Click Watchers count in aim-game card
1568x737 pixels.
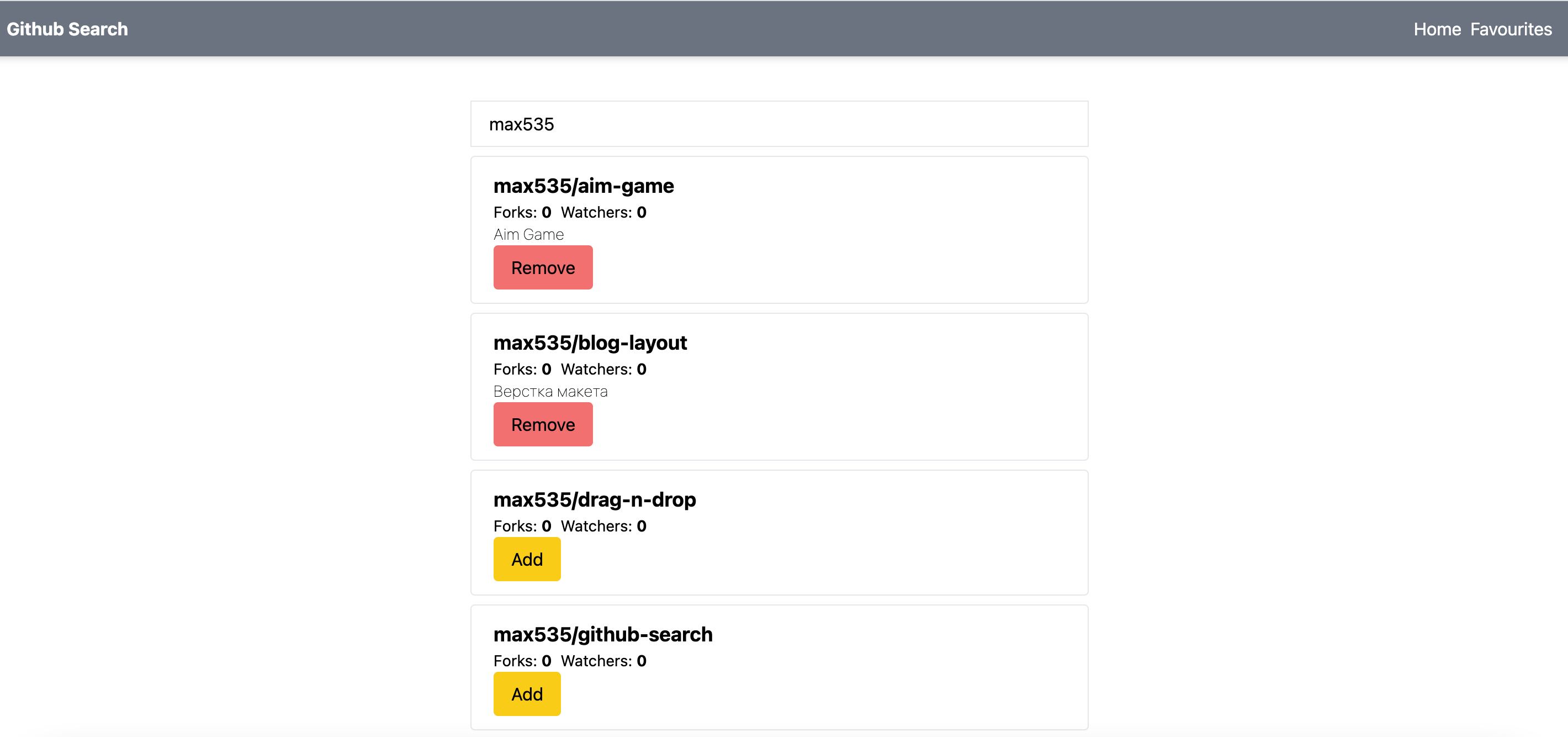tap(603, 213)
